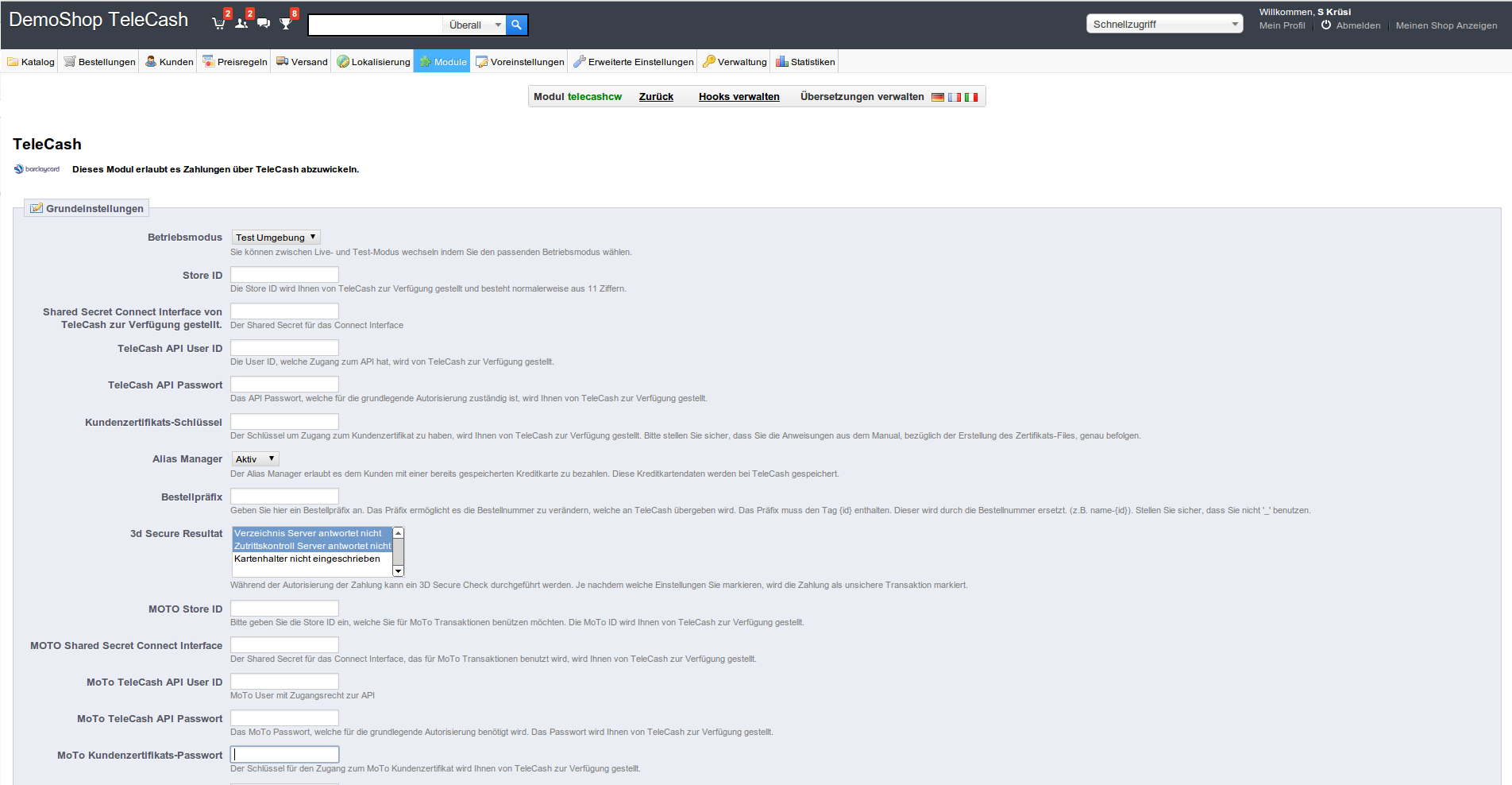The width and height of the screenshot is (1512, 785).
Task: Open the Kunden menu
Action: 169,62
